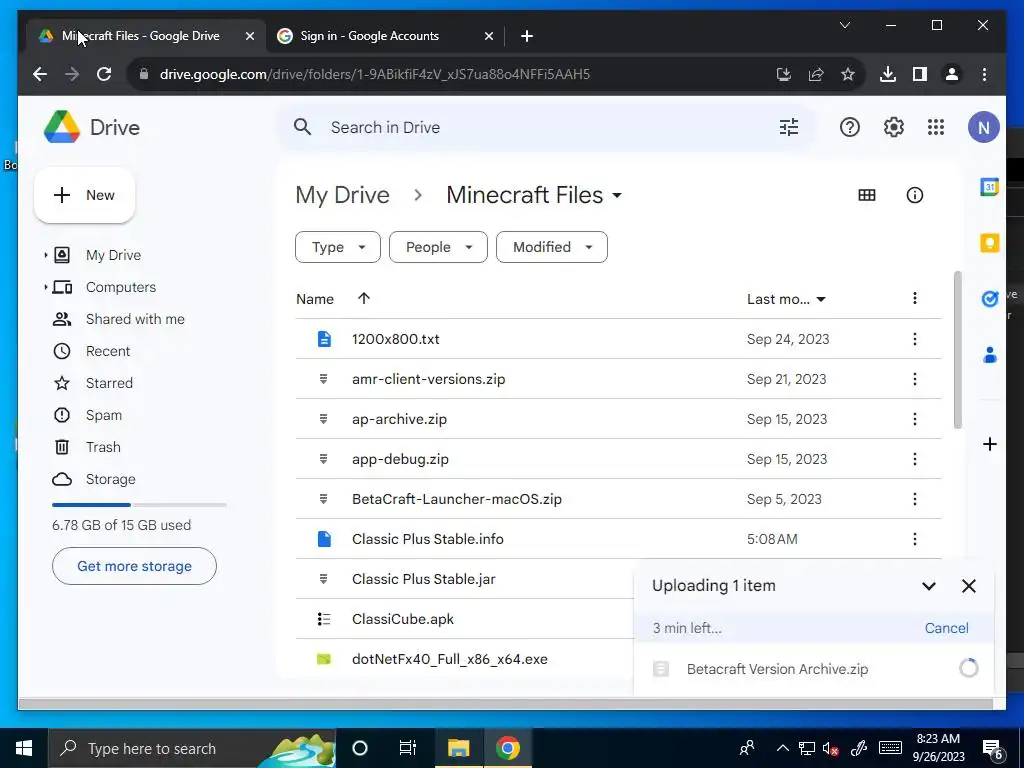Open more actions for Classic Plus Stable.info

(914, 539)
